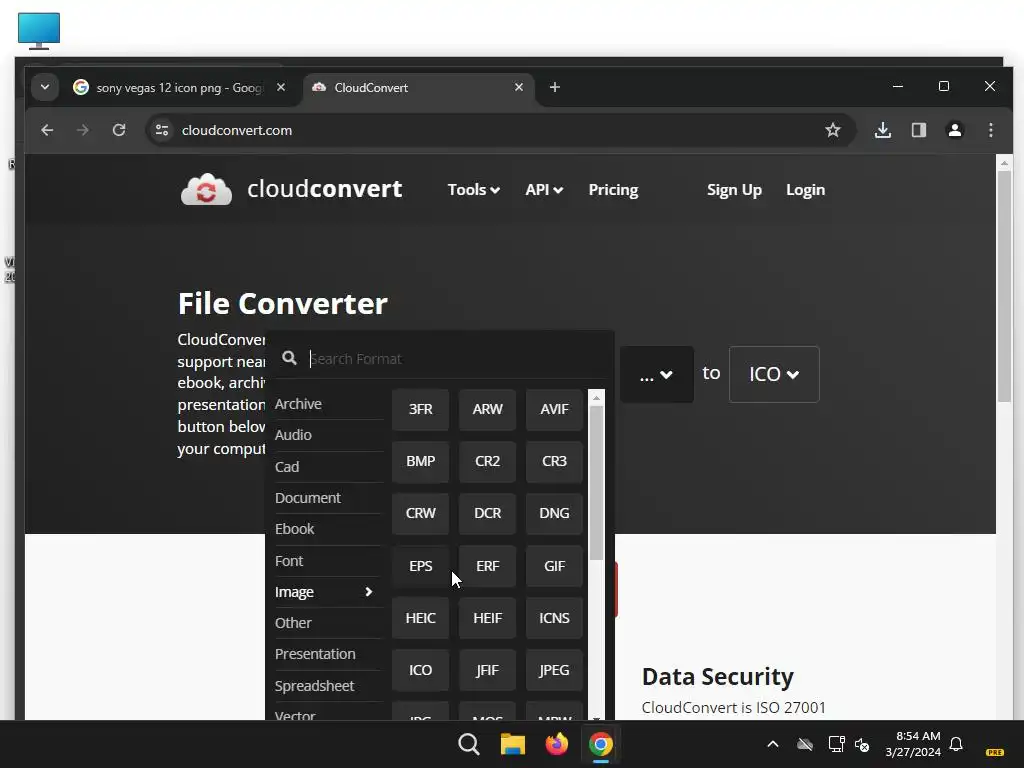Screen dimensions: 1024x768
Task: Go to the Pricing page
Action: pyautogui.click(x=613, y=189)
